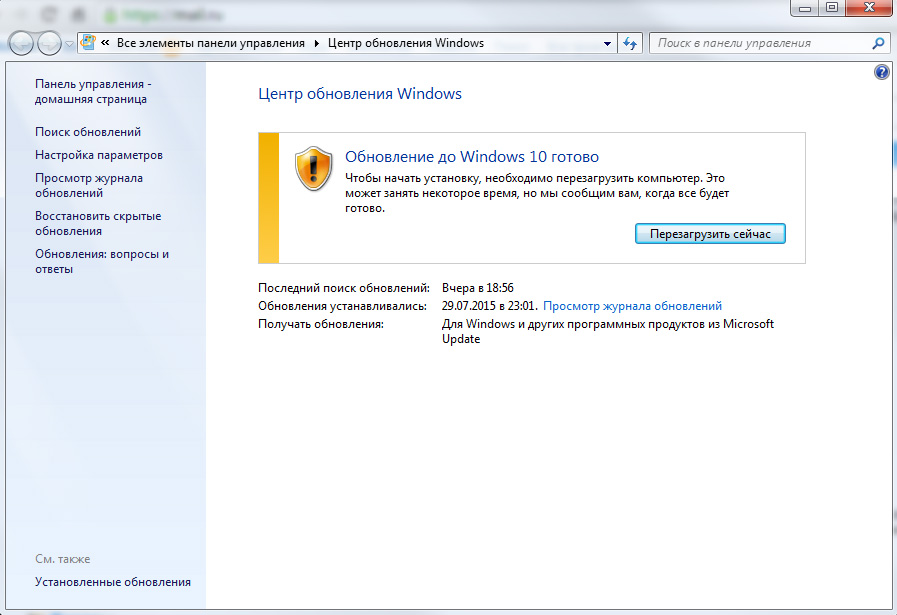
Task: Expand the address bar chevrons «
Action: pos(105,43)
